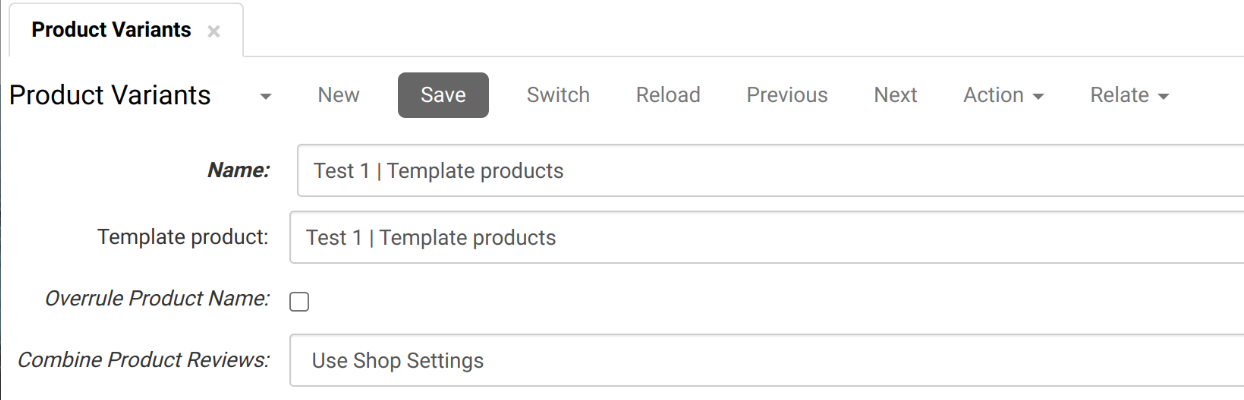Viewport: 1244px width, 400px height.
Task: Click into the Name text field
Action: pyautogui.click(x=770, y=171)
